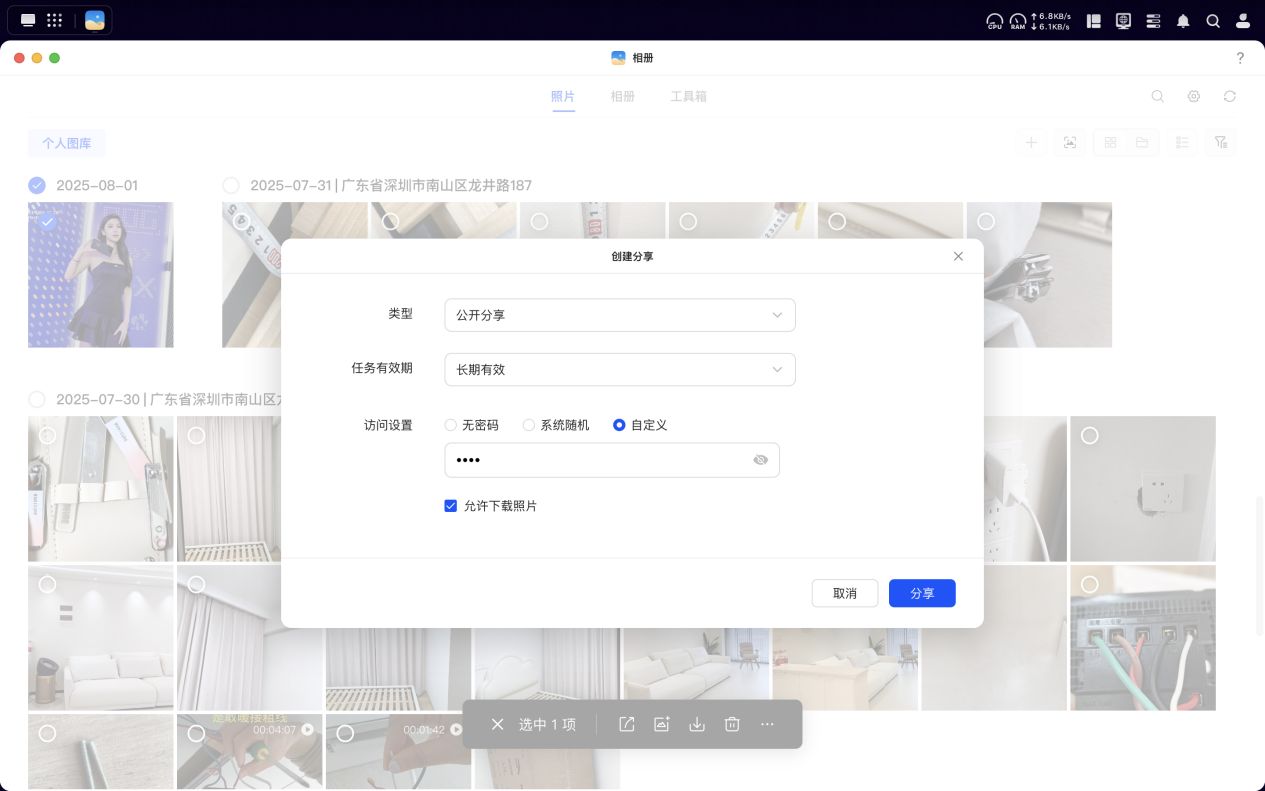Toggle password visibility eye icon

760,460
